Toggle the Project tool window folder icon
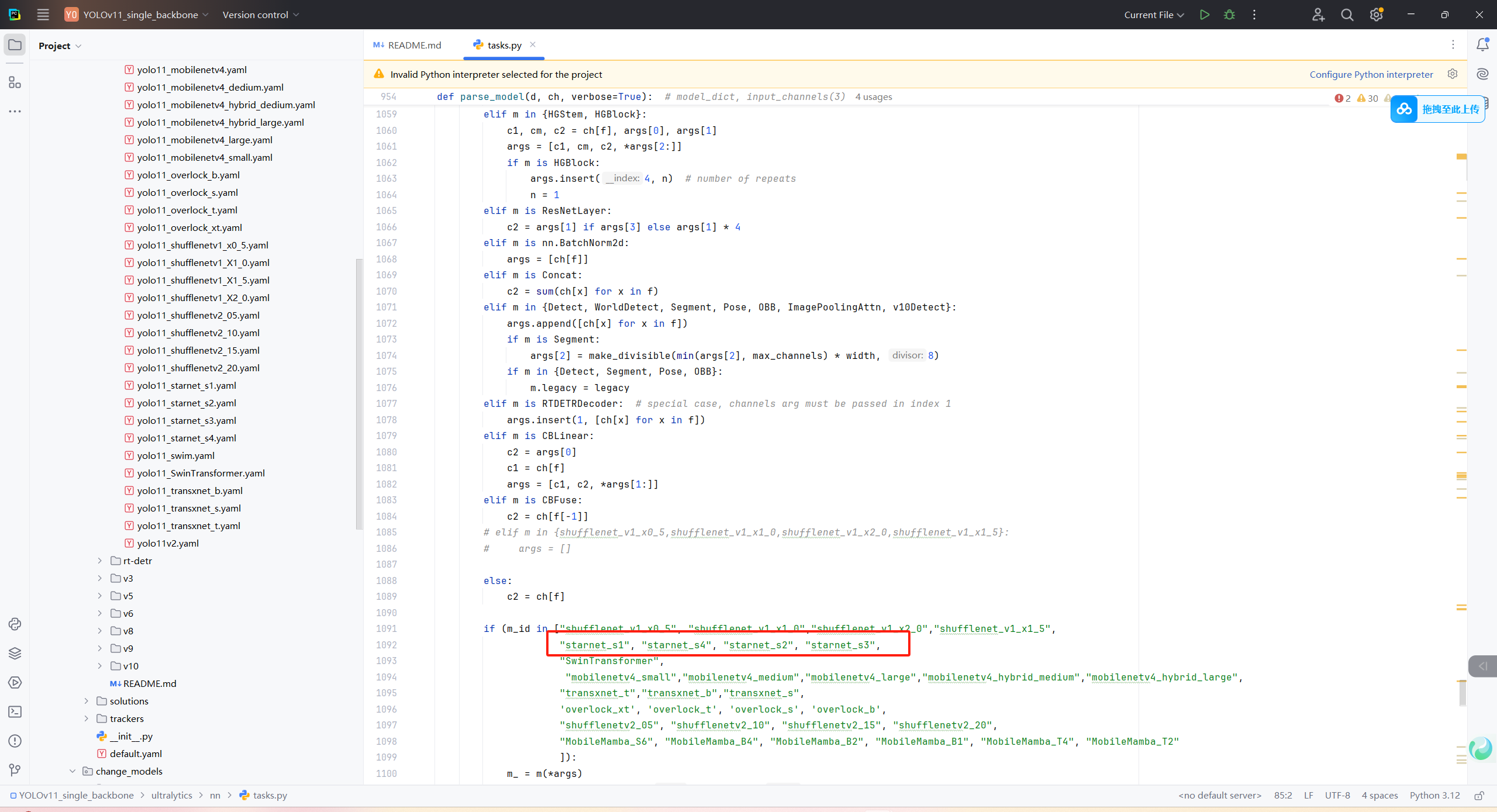The width and height of the screenshot is (1497, 812). point(15,45)
